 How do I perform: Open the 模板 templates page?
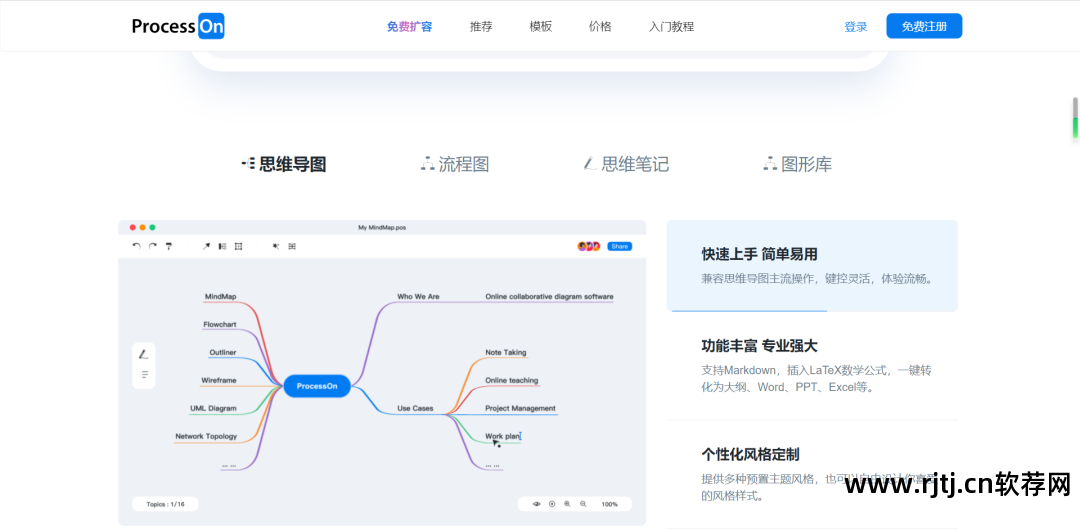click(541, 27)
